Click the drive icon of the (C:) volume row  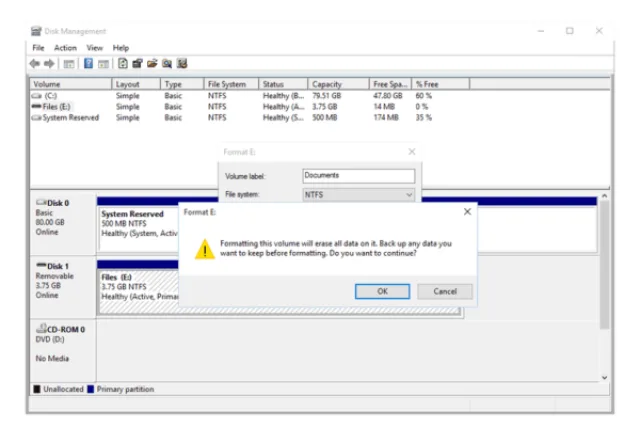coord(37,96)
